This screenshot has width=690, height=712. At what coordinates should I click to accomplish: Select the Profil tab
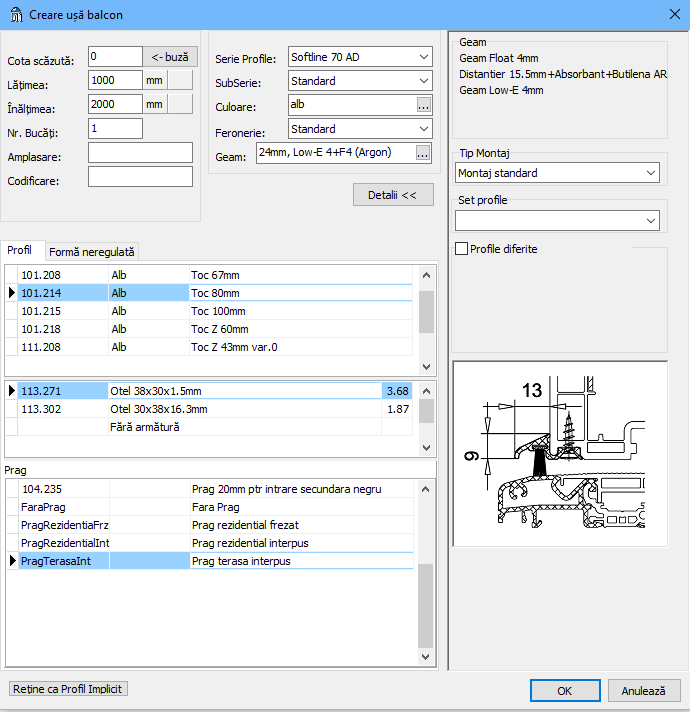[20, 250]
